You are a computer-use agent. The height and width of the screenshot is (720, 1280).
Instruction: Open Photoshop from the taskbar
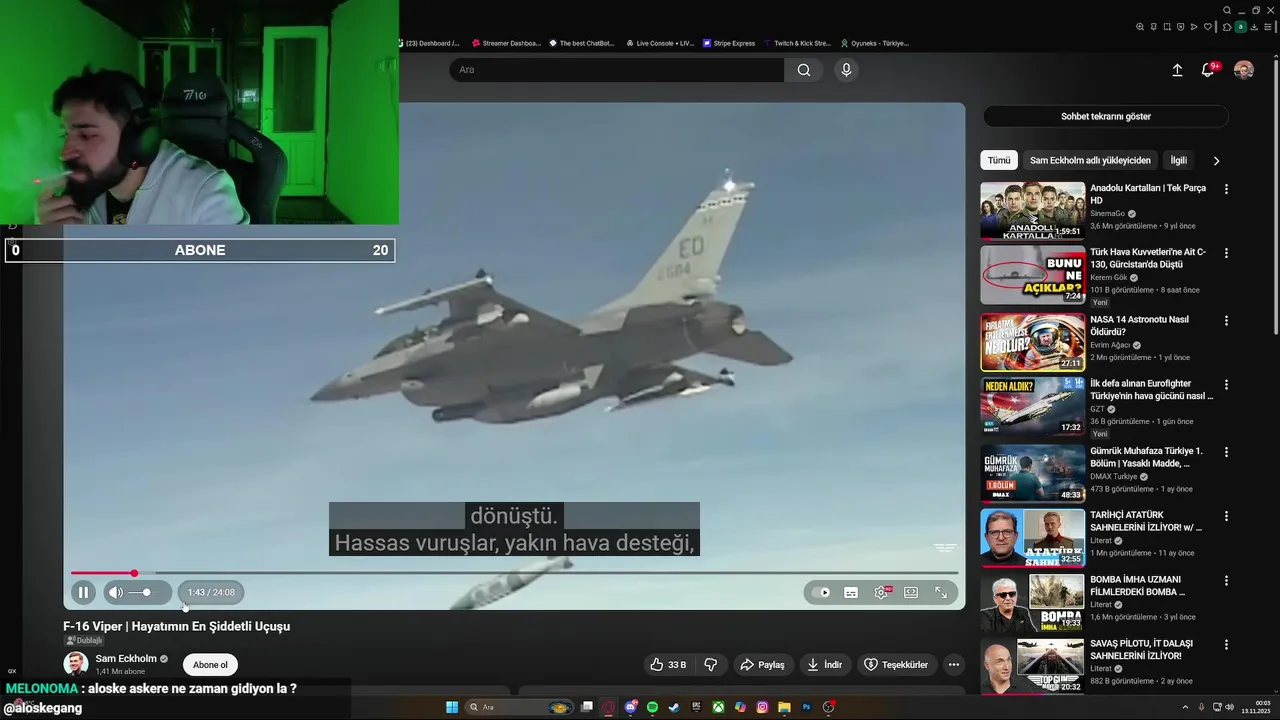[x=806, y=707]
